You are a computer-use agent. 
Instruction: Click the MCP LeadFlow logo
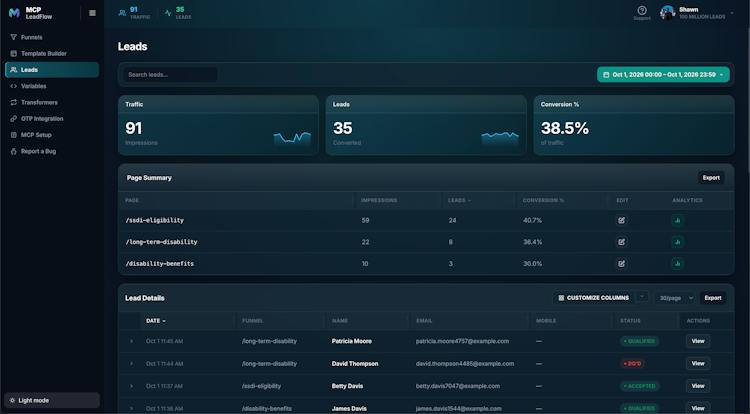click(x=31, y=13)
